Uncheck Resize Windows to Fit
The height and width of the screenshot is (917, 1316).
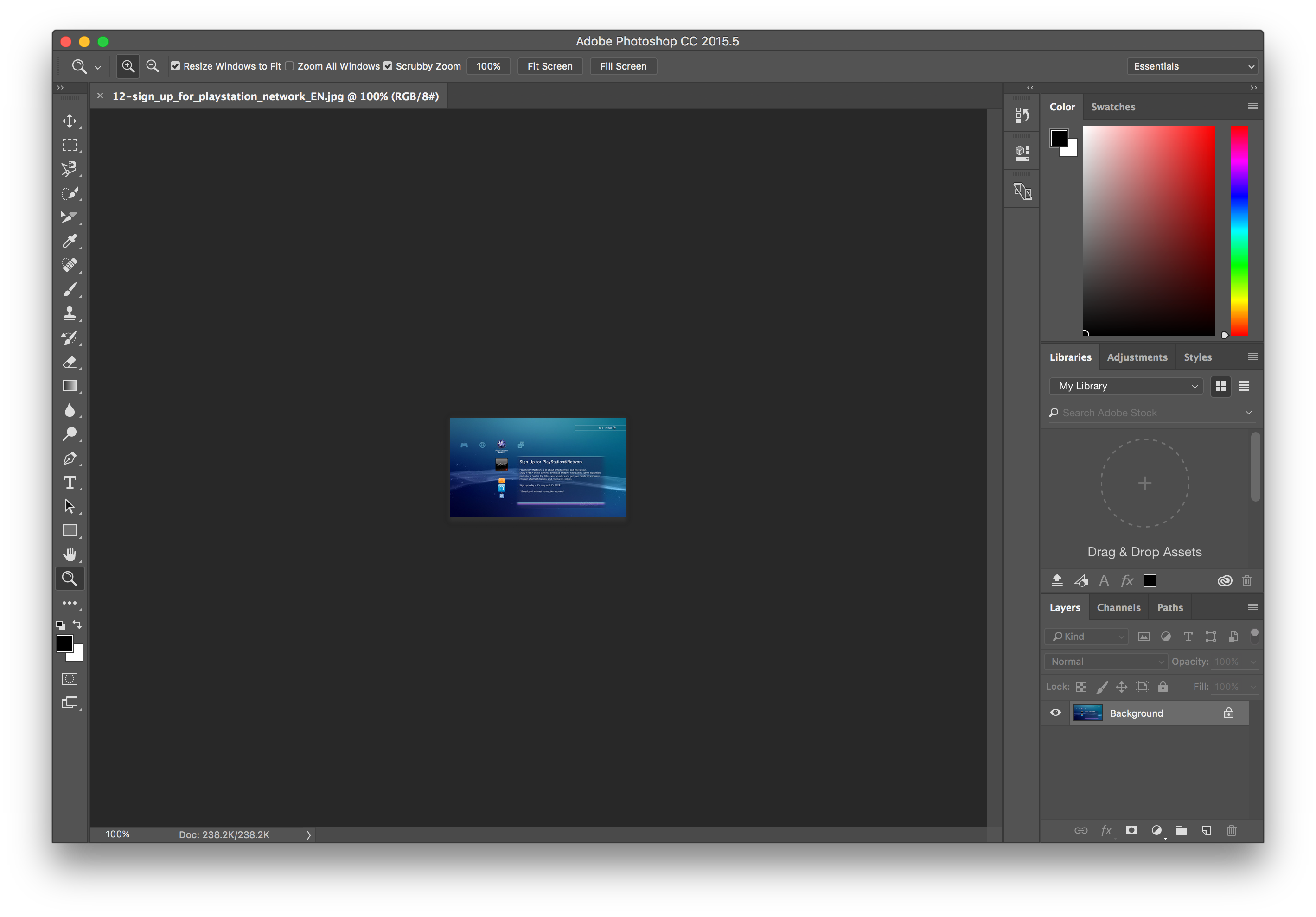(175, 66)
